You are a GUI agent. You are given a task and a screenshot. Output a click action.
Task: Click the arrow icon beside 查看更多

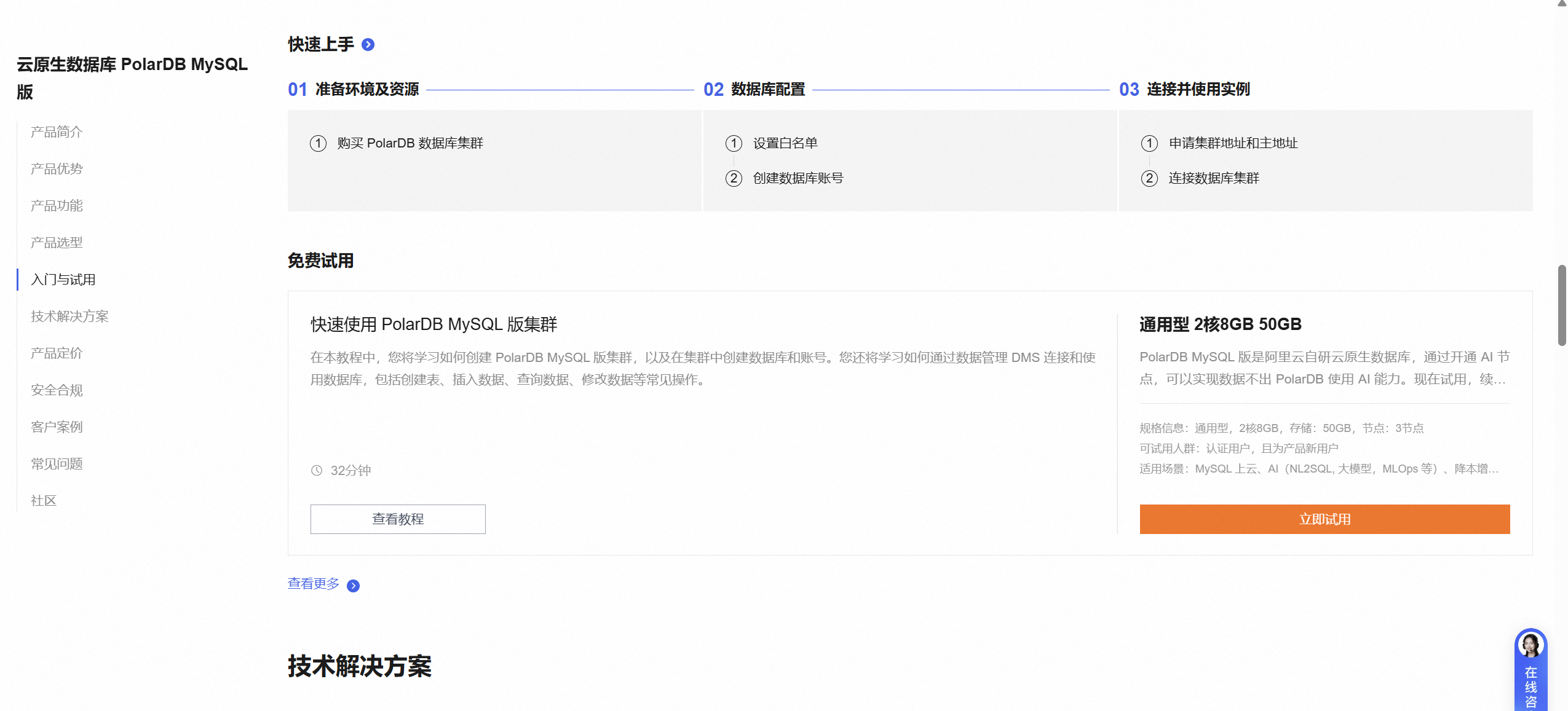tap(353, 586)
